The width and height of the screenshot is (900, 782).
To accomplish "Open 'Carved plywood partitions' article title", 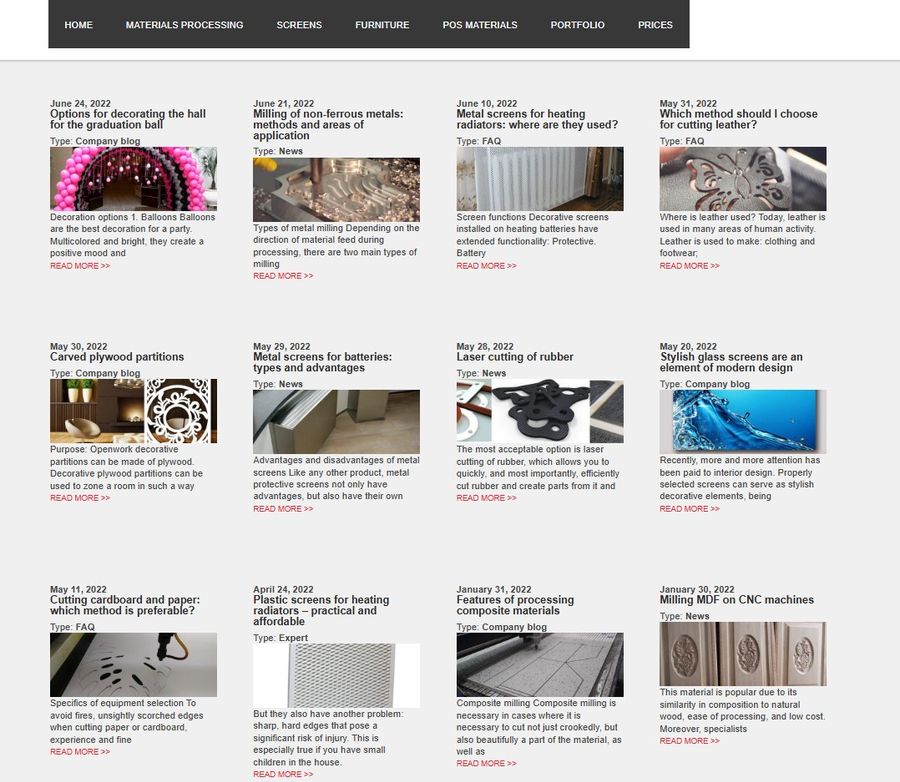I will pyautogui.click(x=117, y=357).
